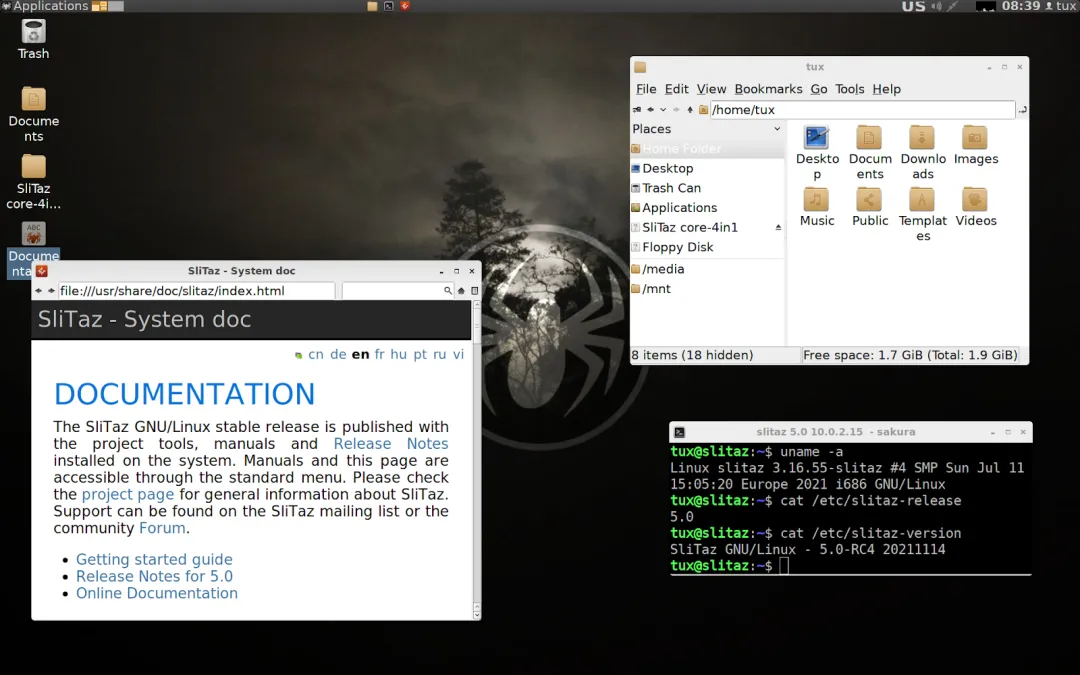Screen dimensions: 1080x675
Task: Click the home icon in doc browser
Action: click(x=461, y=291)
